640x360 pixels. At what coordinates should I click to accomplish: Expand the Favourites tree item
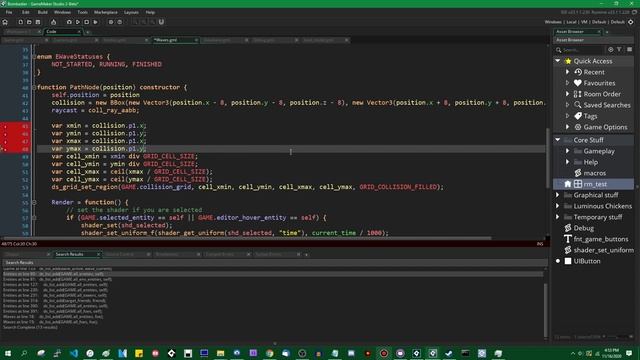click(x=567, y=83)
